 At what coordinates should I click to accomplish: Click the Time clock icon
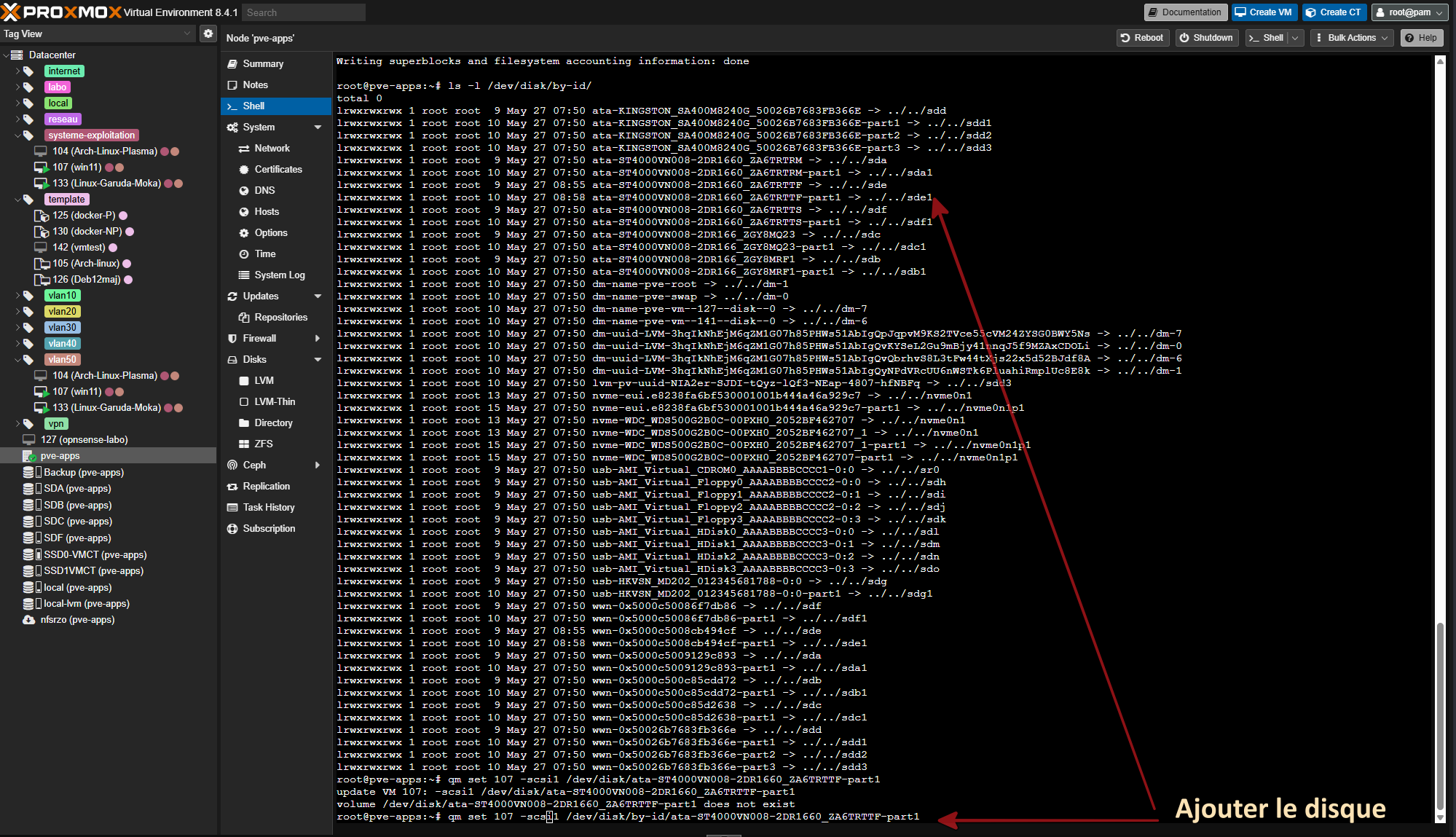click(x=244, y=254)
